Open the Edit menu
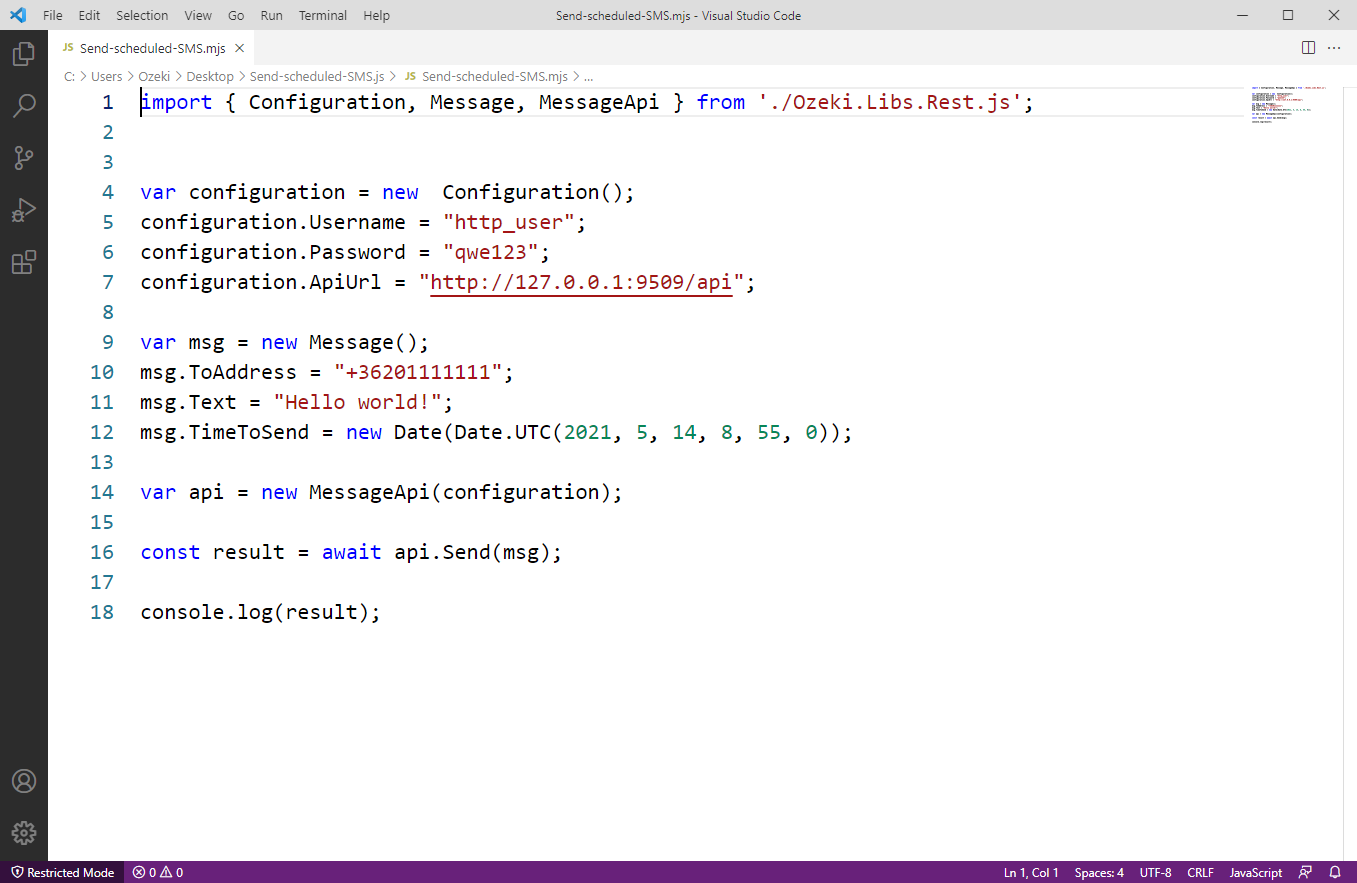Viewport: 1357px width, 883px height. pos(89,15)
